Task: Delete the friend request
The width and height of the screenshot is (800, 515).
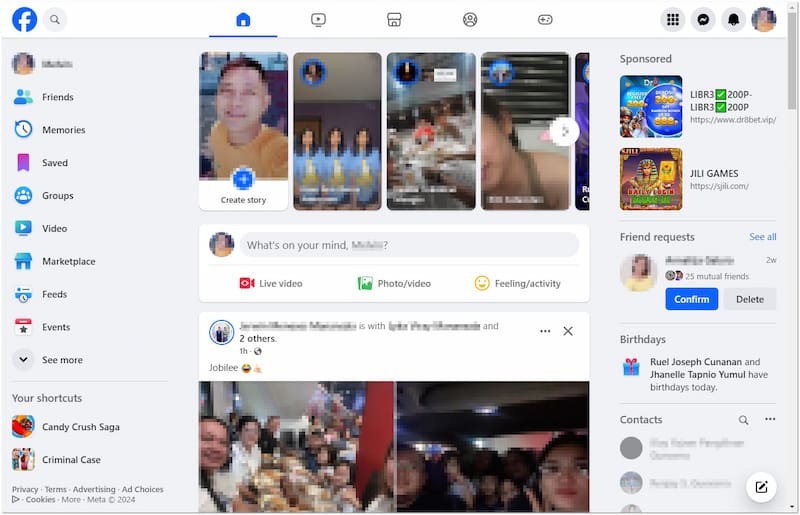Action: point(749,299)
